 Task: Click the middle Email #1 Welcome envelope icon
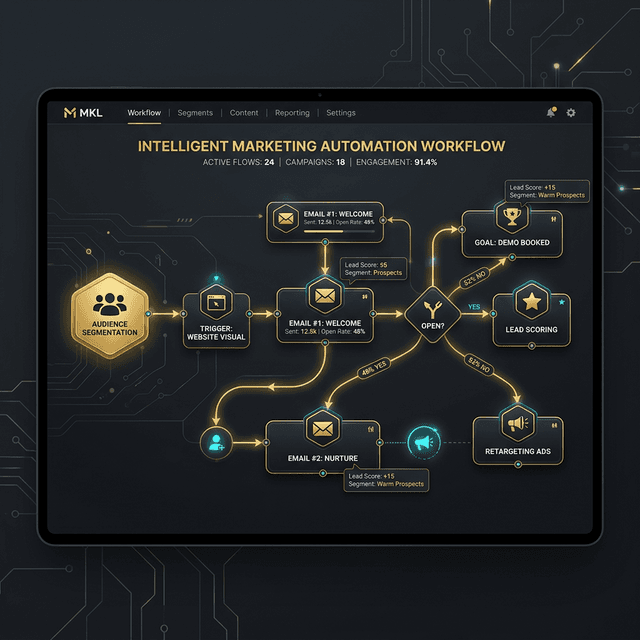pos(325,296)
